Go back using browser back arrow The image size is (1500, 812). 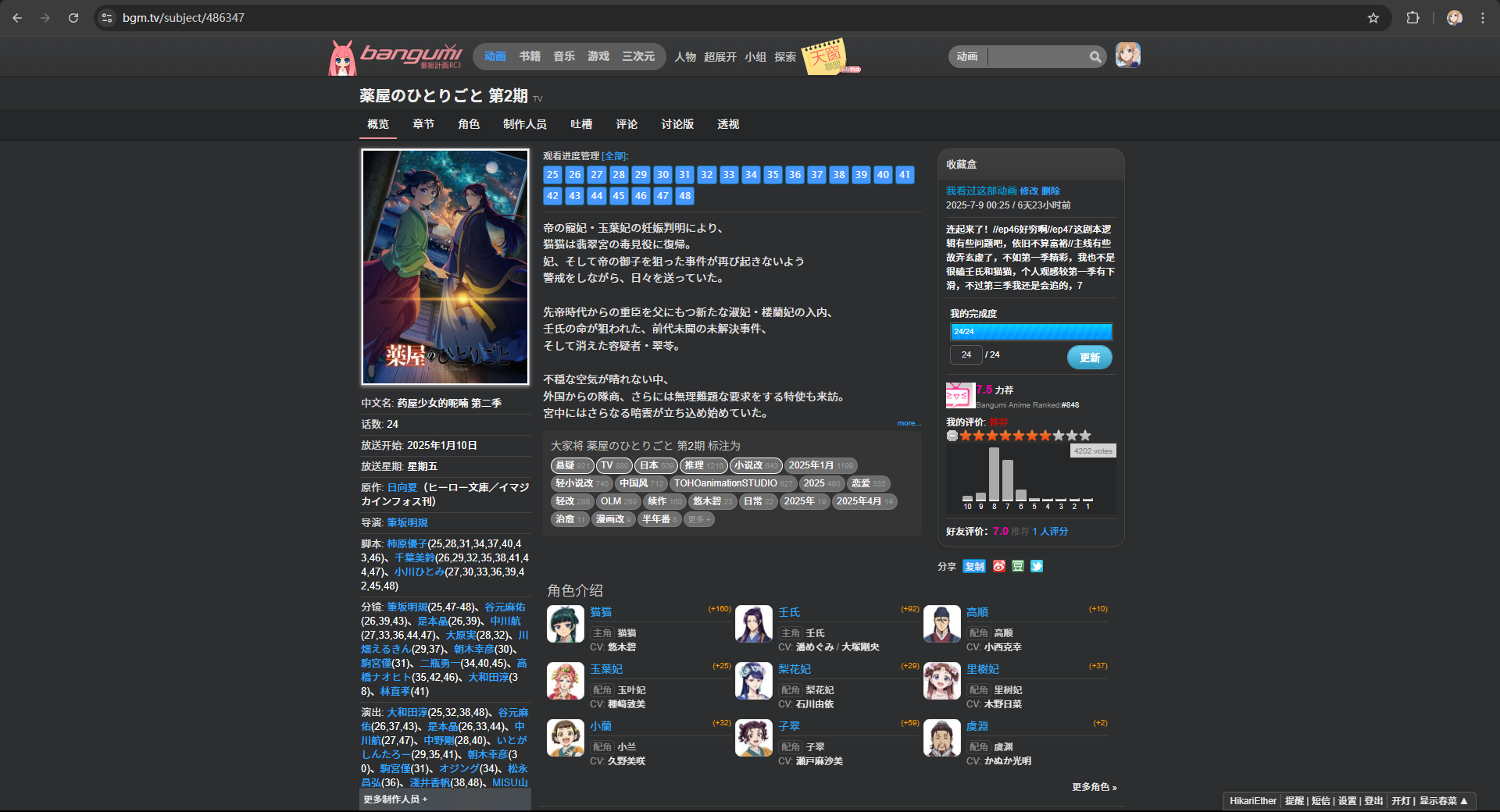(x=17, y=17)
